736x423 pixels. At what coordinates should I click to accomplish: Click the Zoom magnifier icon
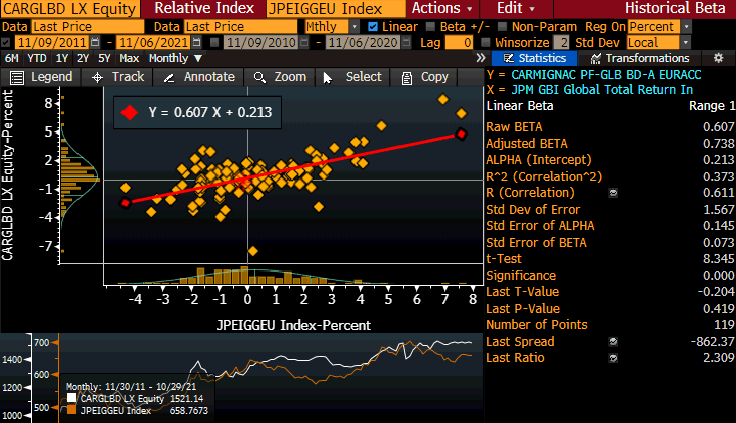(x=260, y=77)
